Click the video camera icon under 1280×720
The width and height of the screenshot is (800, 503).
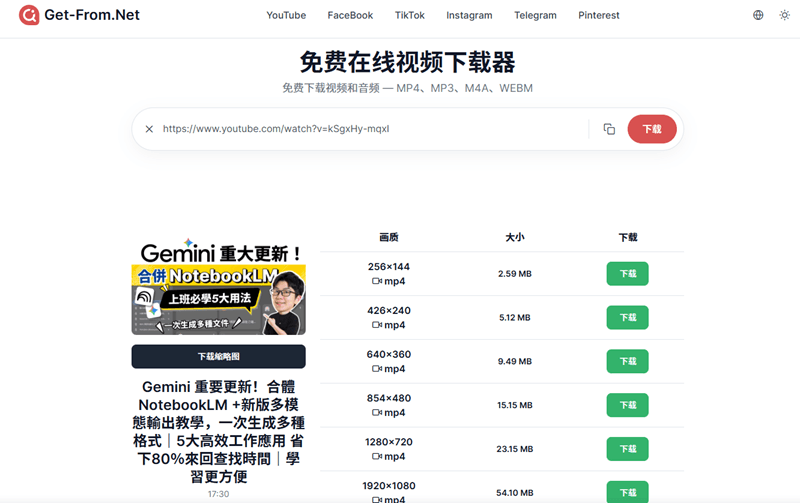click(377, 457)
